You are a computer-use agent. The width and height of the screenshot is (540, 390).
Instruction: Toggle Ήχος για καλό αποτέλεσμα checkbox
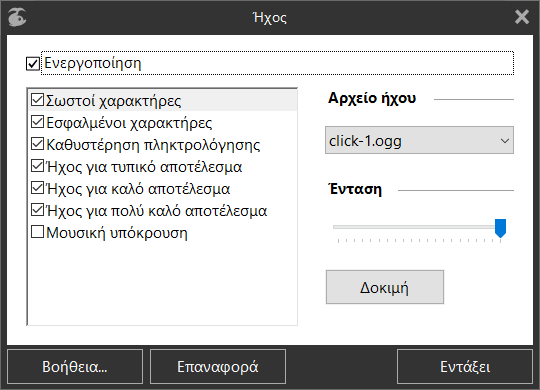[37, 188]
